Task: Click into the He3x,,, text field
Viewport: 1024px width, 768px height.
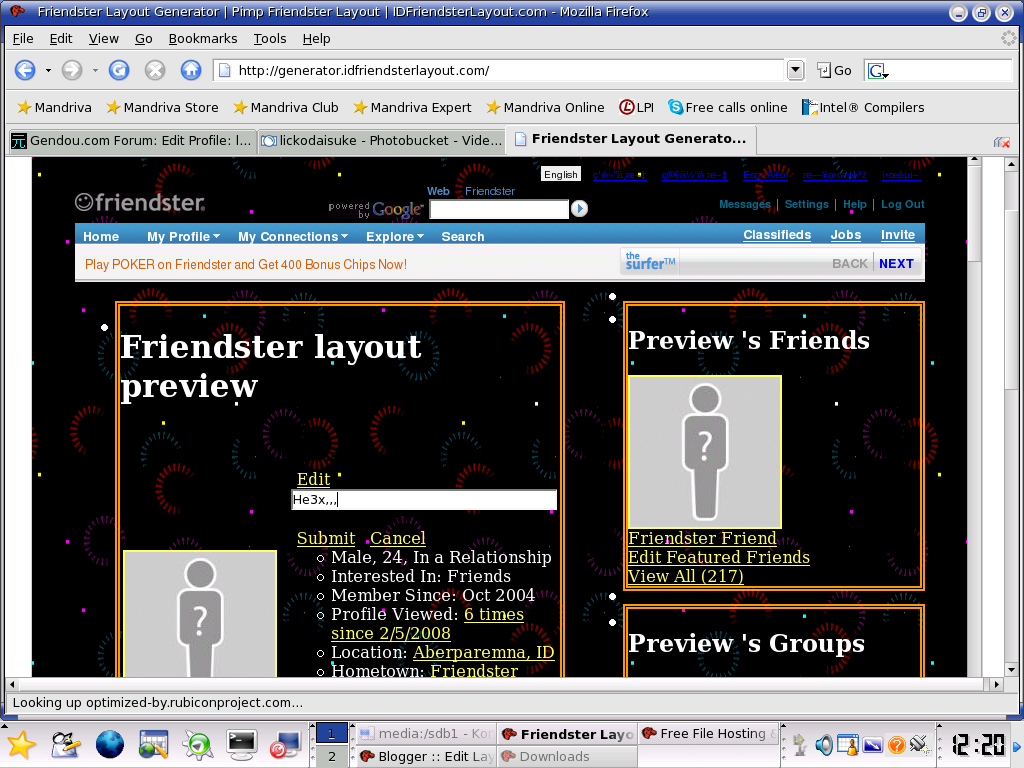Action: coord(424,500)
